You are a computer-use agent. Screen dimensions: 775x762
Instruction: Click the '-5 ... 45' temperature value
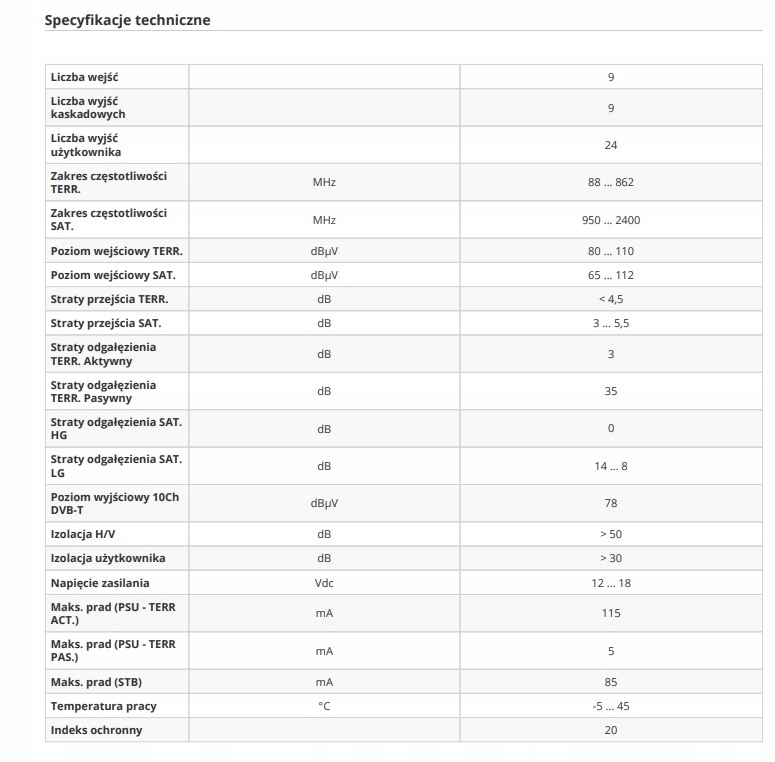pyautogui.click(x=611, y=706)
